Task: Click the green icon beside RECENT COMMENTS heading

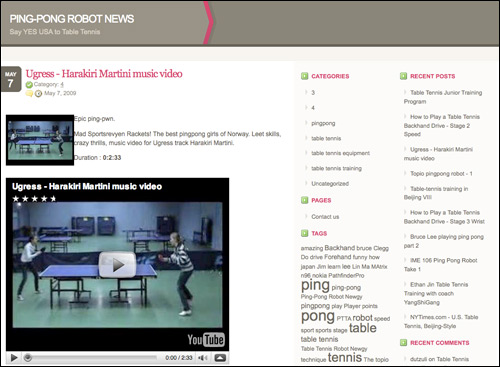Action: tap(403, 342)
